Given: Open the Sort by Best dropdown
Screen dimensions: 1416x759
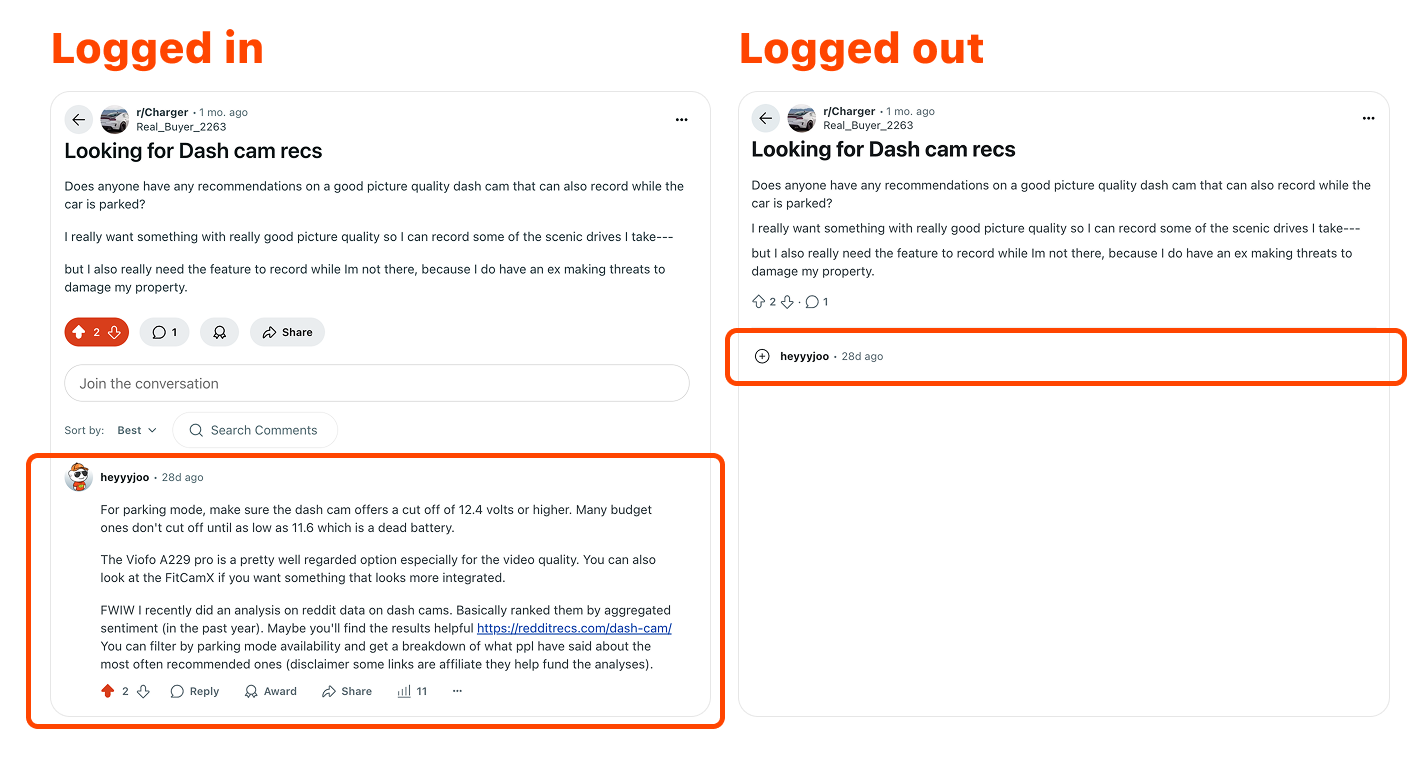Looking at the screenshot, I should click(x=136, y=430).
